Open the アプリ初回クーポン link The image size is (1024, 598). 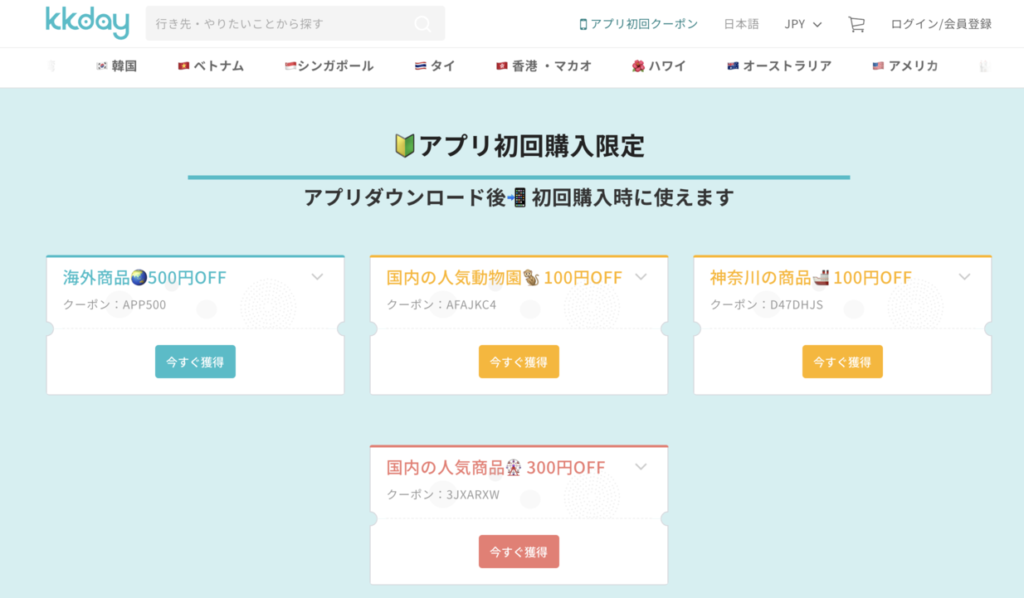pos(638,23)
